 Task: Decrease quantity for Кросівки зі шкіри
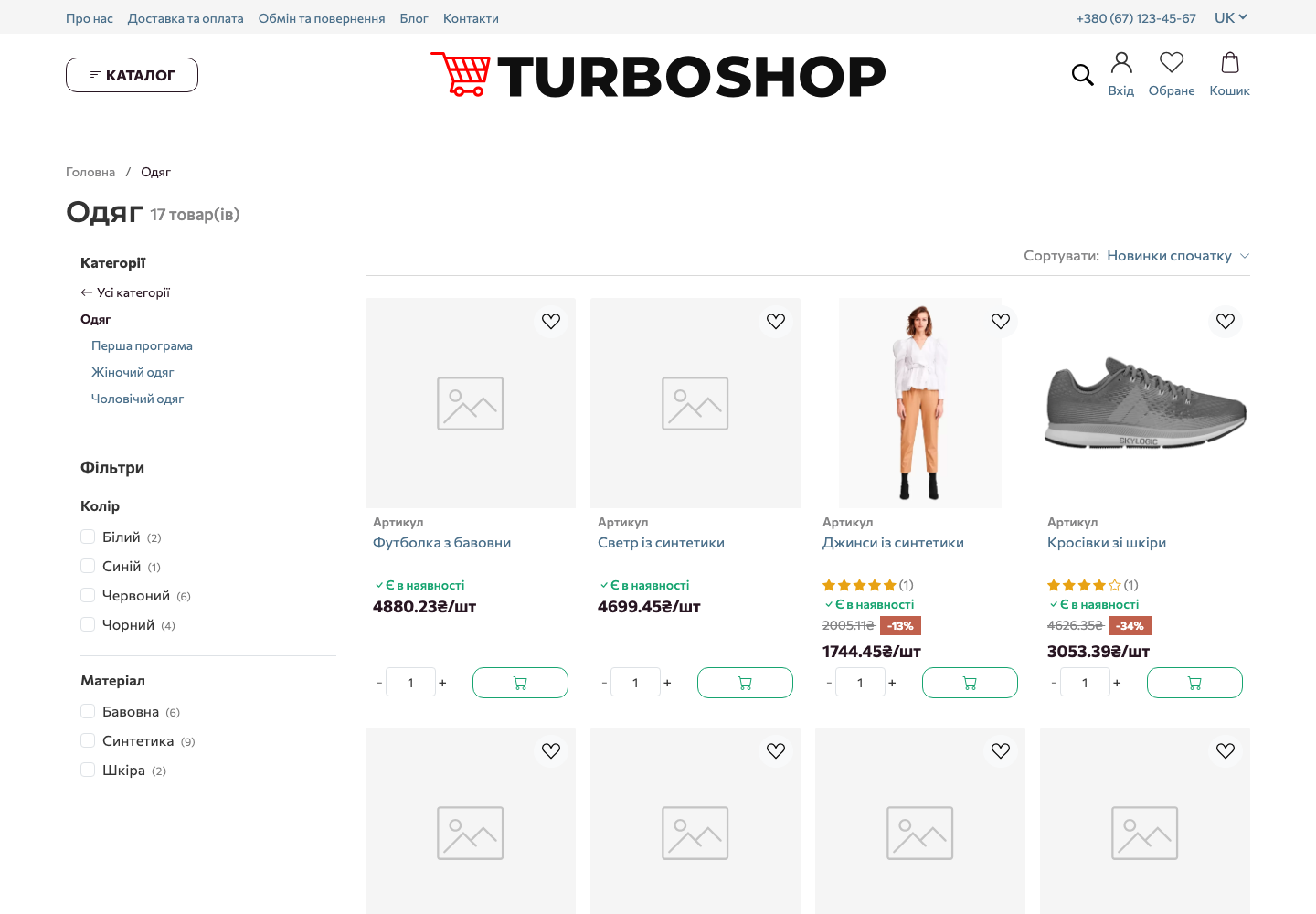point(1054,683)
